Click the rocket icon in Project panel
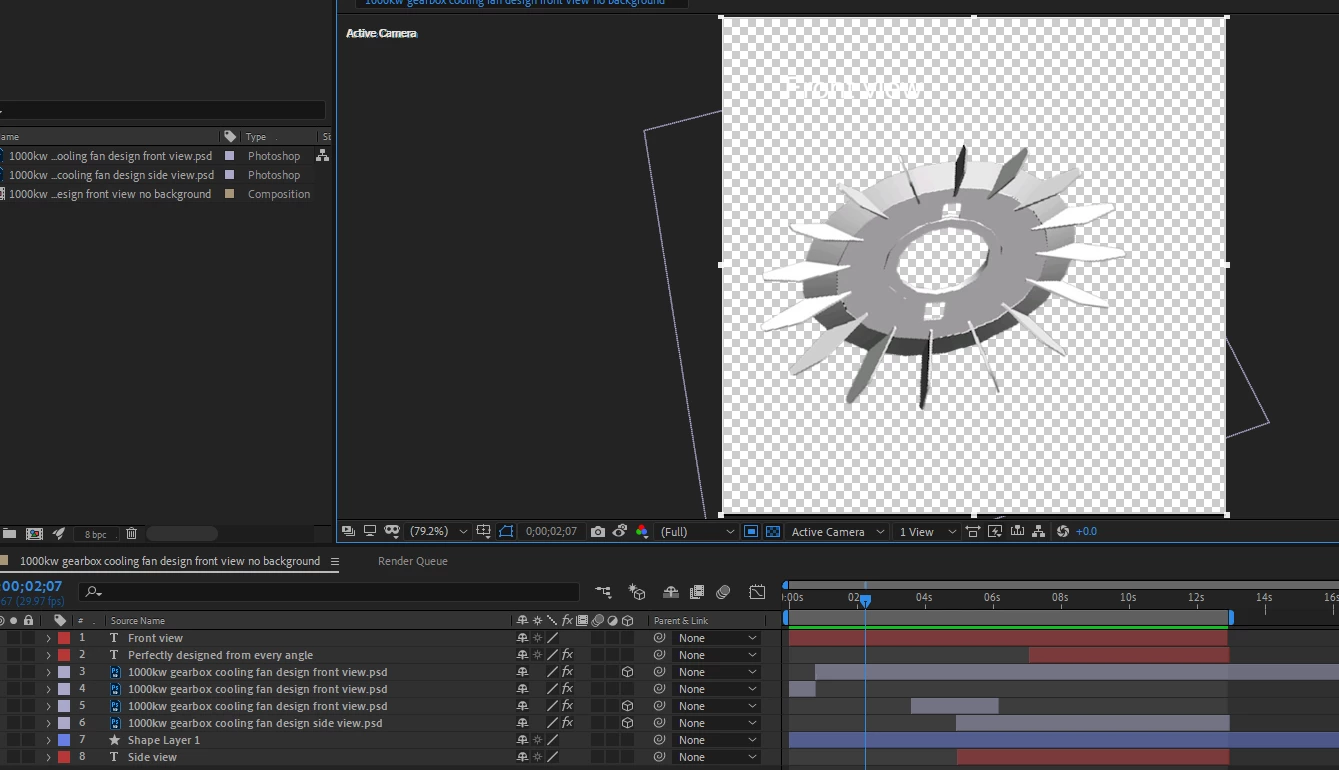This screenshot has height=770, width=1339. (x=59, y=534)
